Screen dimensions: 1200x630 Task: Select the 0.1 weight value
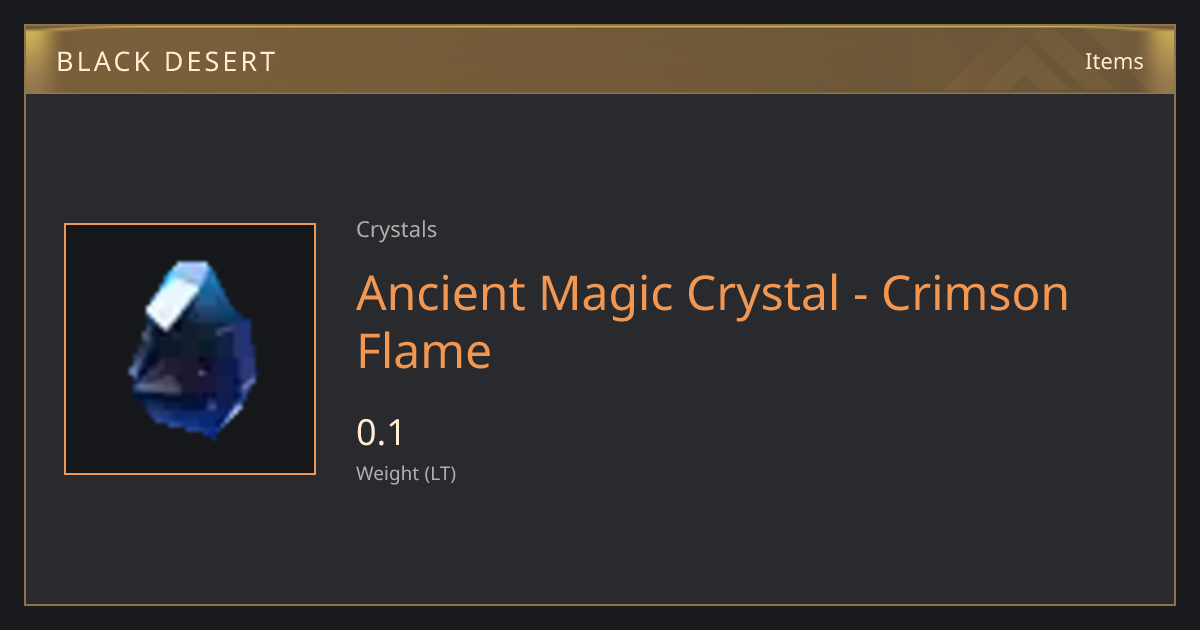(x=380, y=433)
